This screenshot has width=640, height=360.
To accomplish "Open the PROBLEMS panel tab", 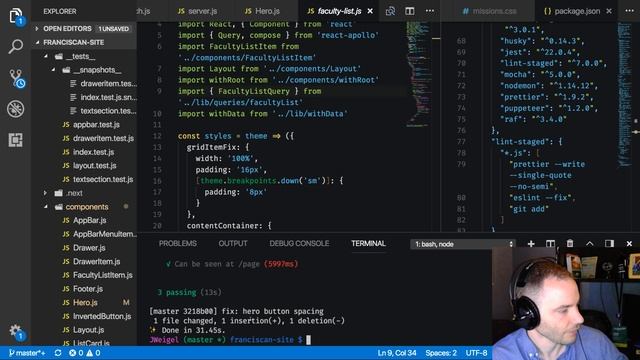I will 178,243.
